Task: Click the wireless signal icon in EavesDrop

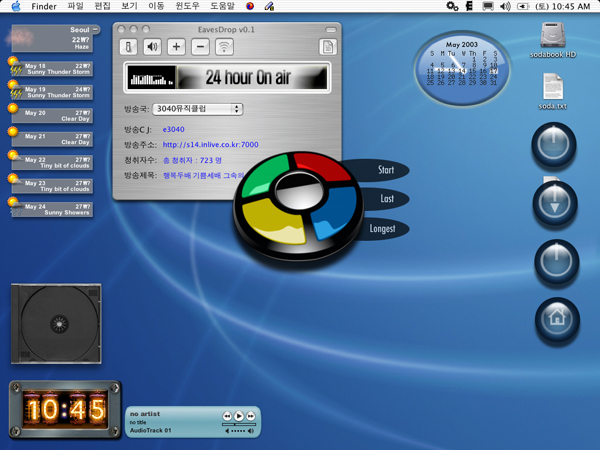Action: (x=224, y=47)
